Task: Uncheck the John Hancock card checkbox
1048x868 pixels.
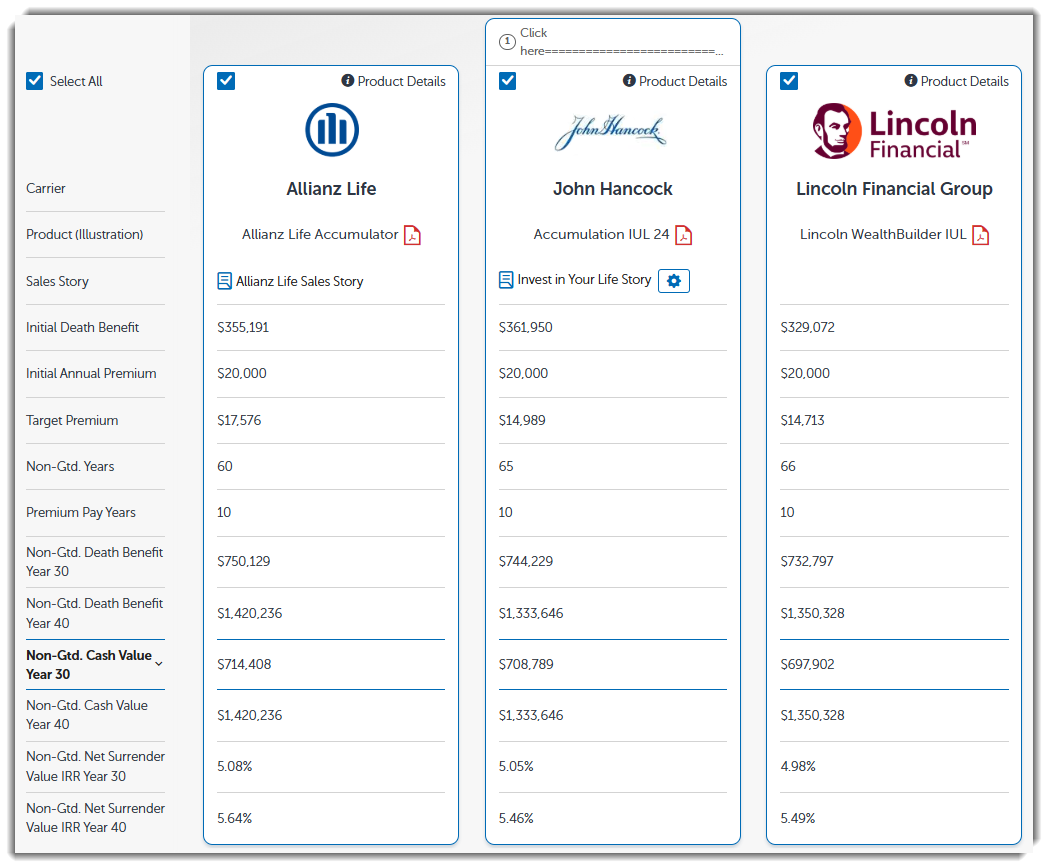Action: [507, 82]
